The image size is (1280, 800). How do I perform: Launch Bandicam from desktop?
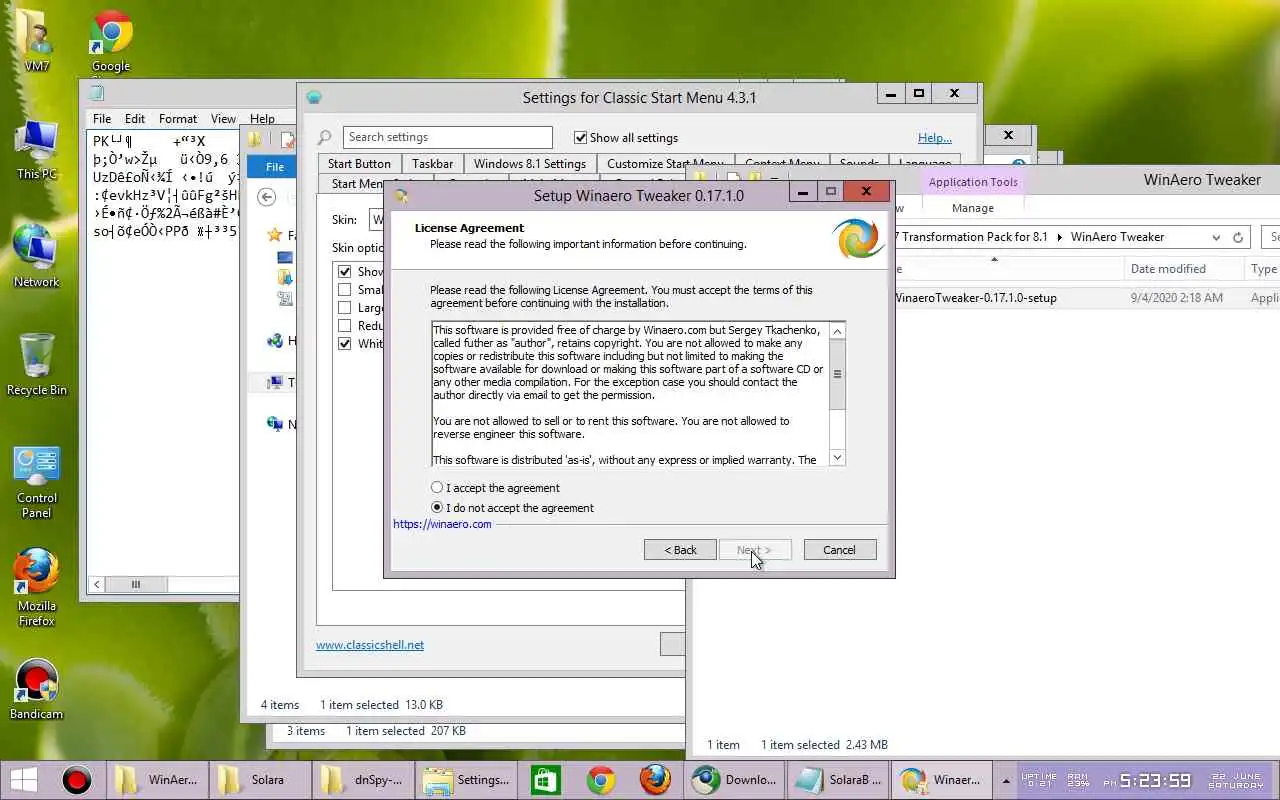point(37,688)
